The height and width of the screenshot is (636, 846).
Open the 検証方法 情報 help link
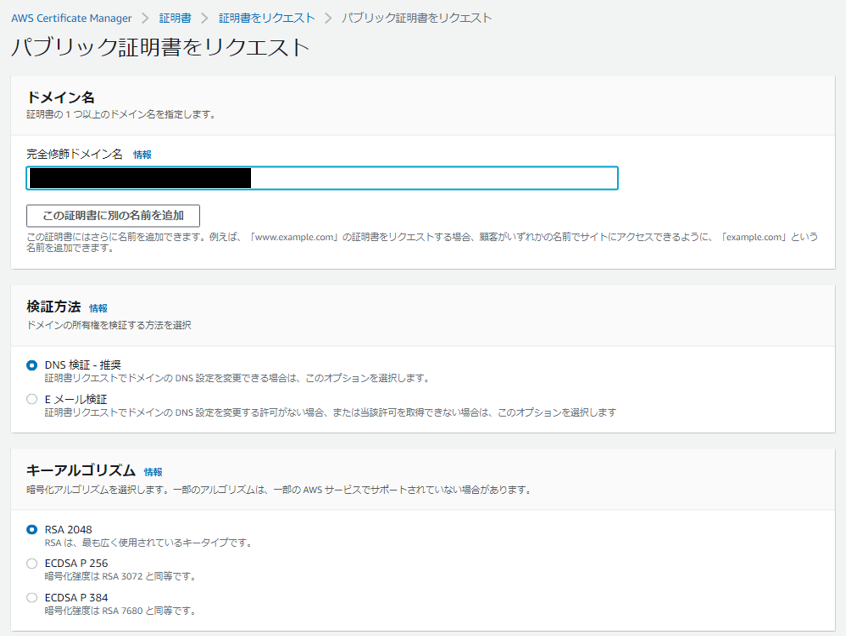pos(99,309)
